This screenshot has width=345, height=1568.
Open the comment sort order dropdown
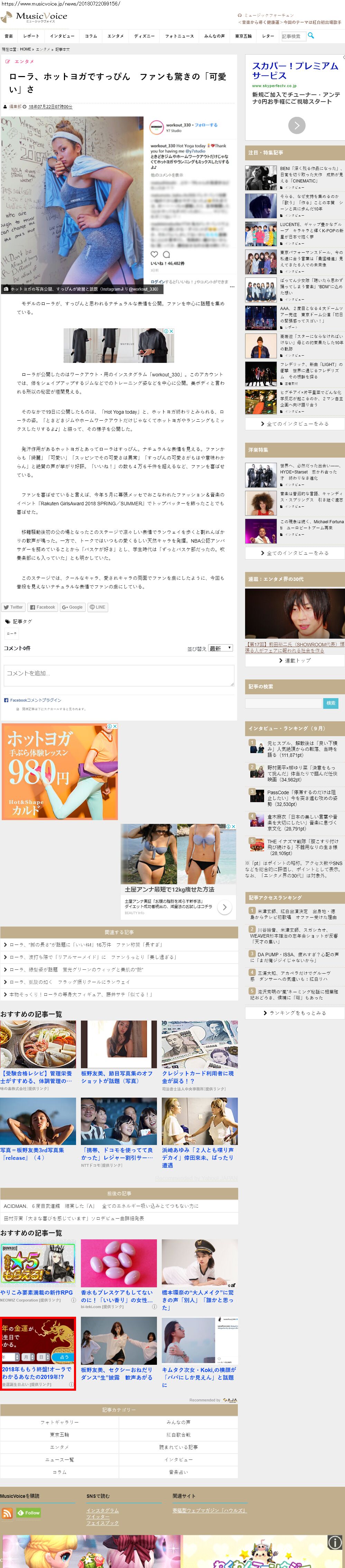pyautogui.click(x=220, y=648)
